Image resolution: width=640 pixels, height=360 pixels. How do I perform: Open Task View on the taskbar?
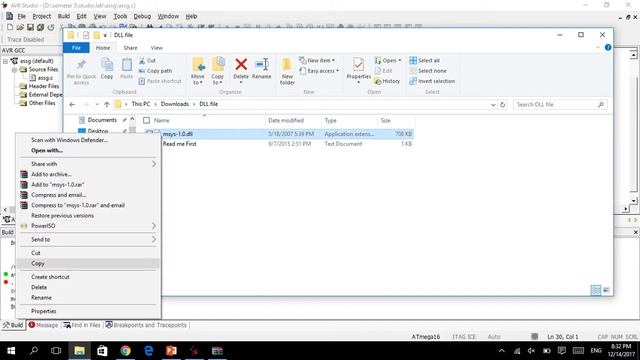(56, 351)
